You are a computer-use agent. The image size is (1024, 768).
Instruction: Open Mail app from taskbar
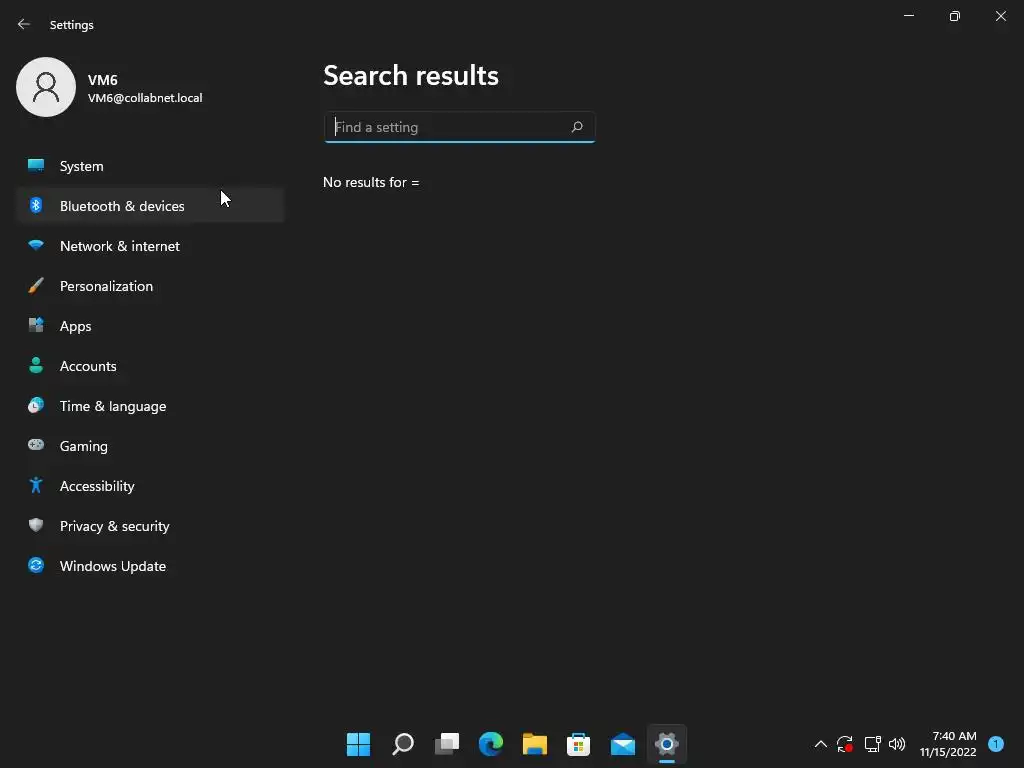pyautogui.click(x=623, y=744)
